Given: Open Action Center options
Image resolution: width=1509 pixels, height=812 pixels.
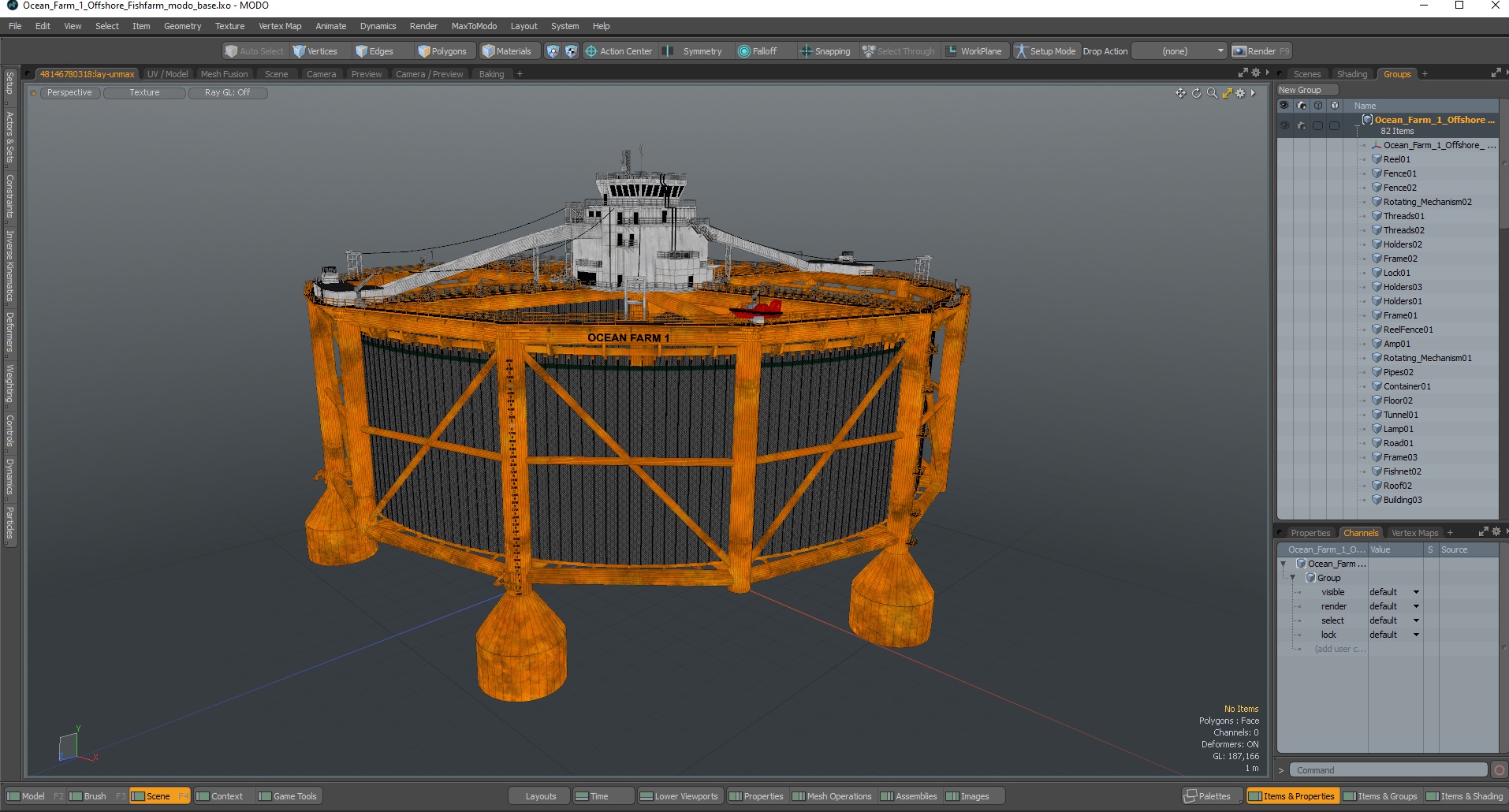Looking at the screenshot, I should 619,51.
